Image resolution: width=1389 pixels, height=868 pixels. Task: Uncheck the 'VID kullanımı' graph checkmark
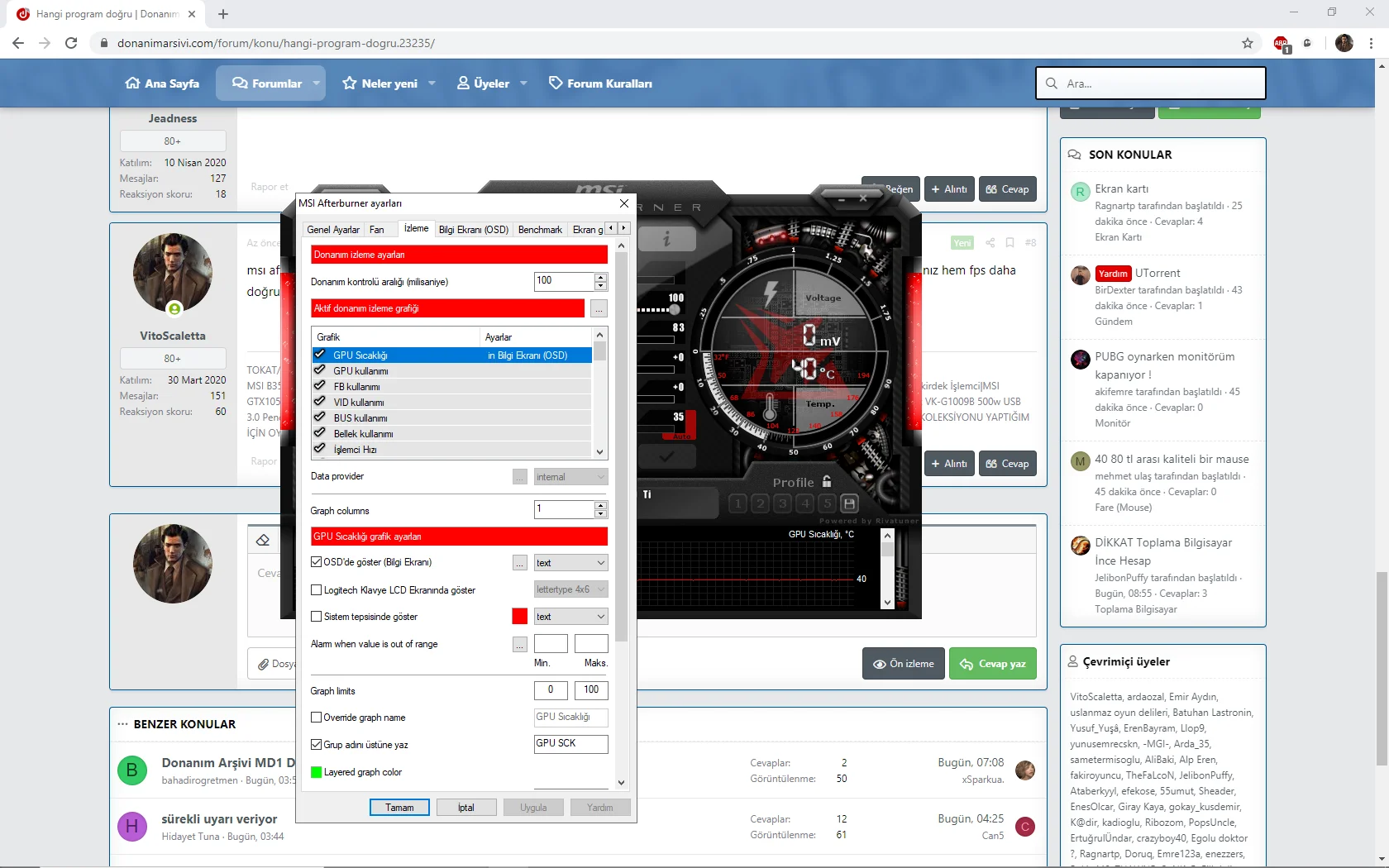320,402
